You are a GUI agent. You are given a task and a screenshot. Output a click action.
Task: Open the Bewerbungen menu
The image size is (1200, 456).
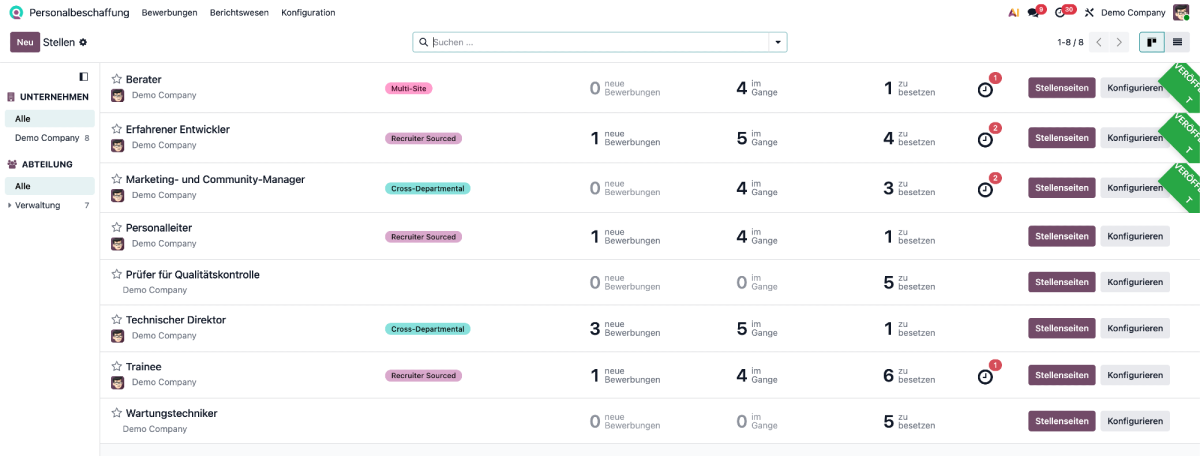pyautogui.click(x=169, y=13)
